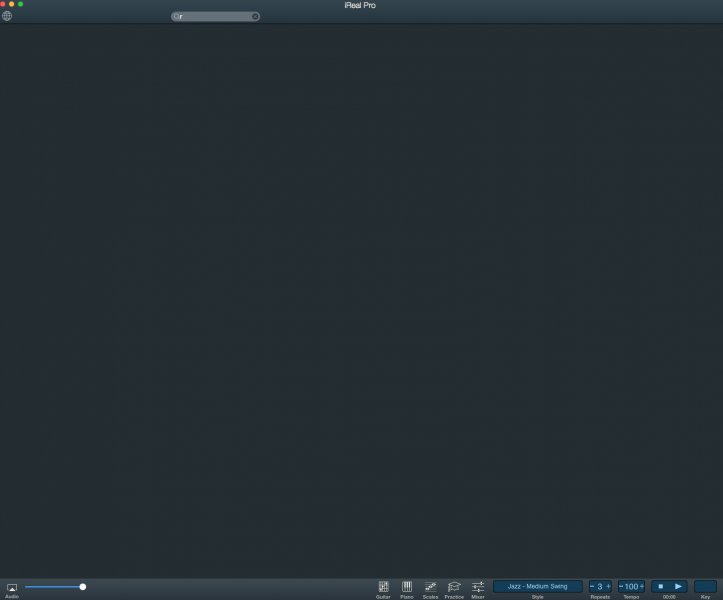Click the Audio output icon

pos(12,588)
